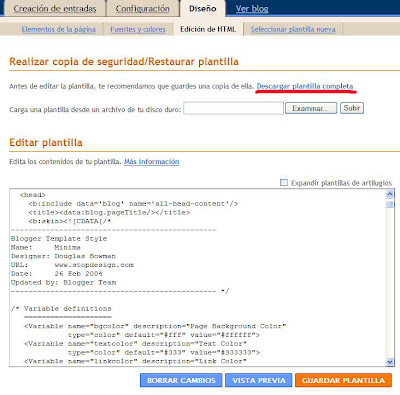Viewport: 400px width, 395px height.
Task: Click the linkcolor Variable line
Action: (135, 361)
